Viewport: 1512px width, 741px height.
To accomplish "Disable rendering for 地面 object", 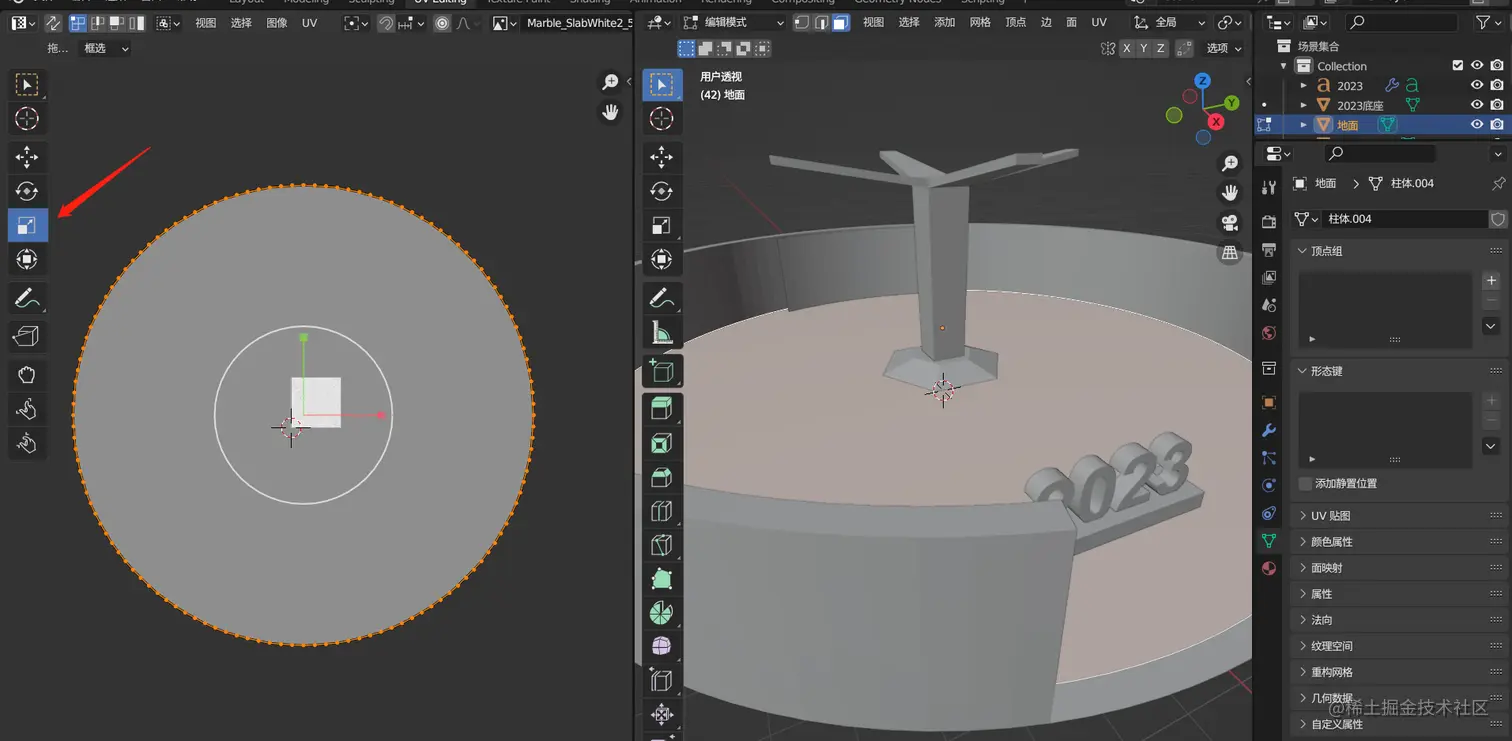I will (1497, 125).
